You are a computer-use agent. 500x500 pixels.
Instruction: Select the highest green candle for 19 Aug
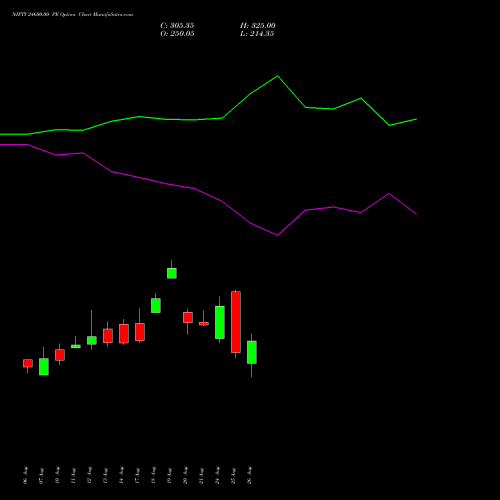coord(172,273)
